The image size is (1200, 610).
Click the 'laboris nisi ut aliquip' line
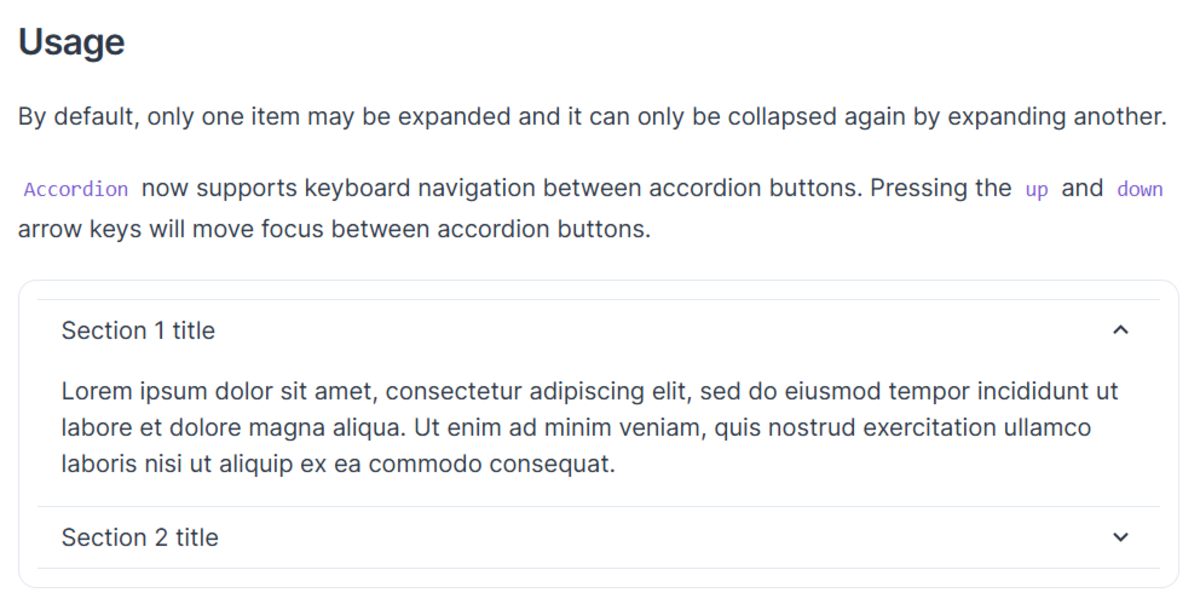[180, 465]
